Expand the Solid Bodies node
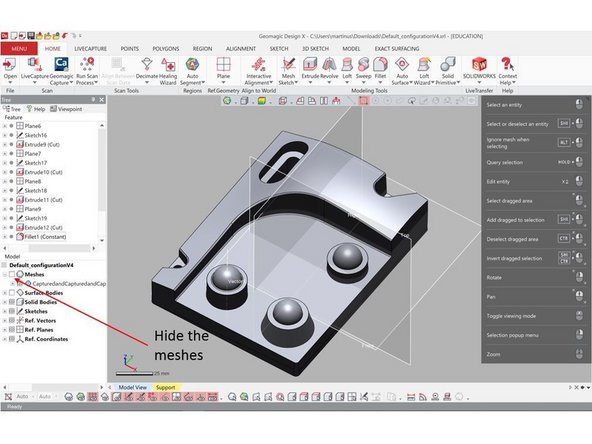Image resolution: width=592 pixels, height=444 pixels. [5, 302]
